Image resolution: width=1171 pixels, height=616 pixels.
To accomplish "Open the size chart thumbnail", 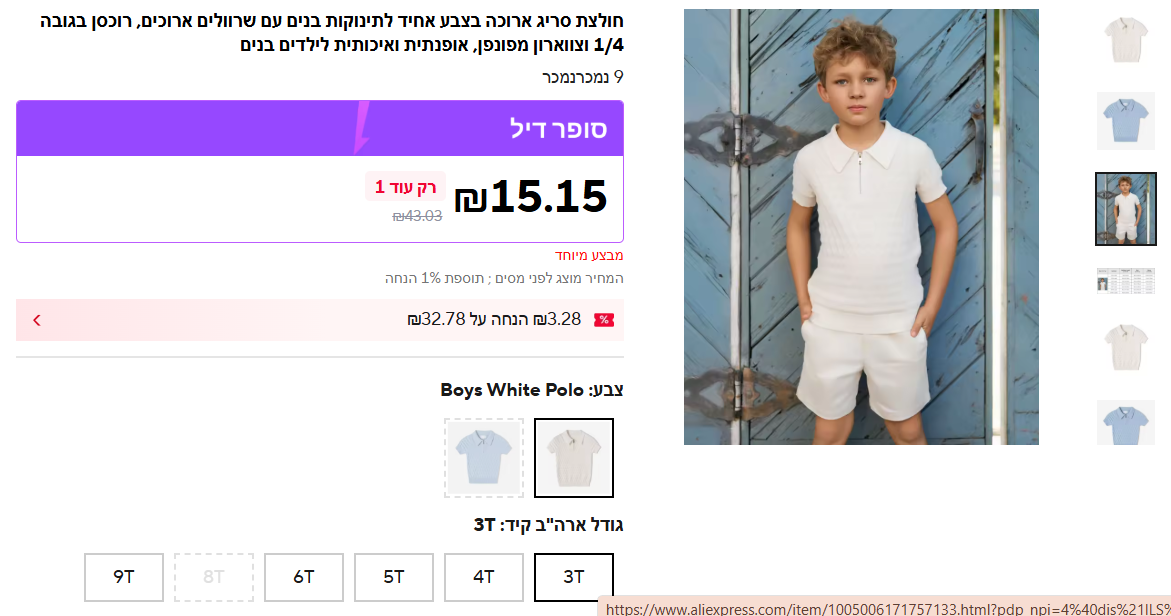I will tap(1126, 280).
